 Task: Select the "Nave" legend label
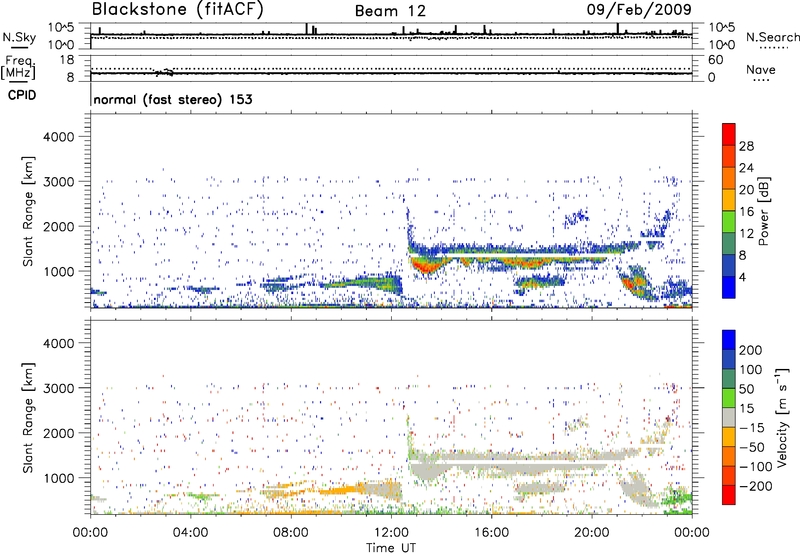(x=761, y=70)
